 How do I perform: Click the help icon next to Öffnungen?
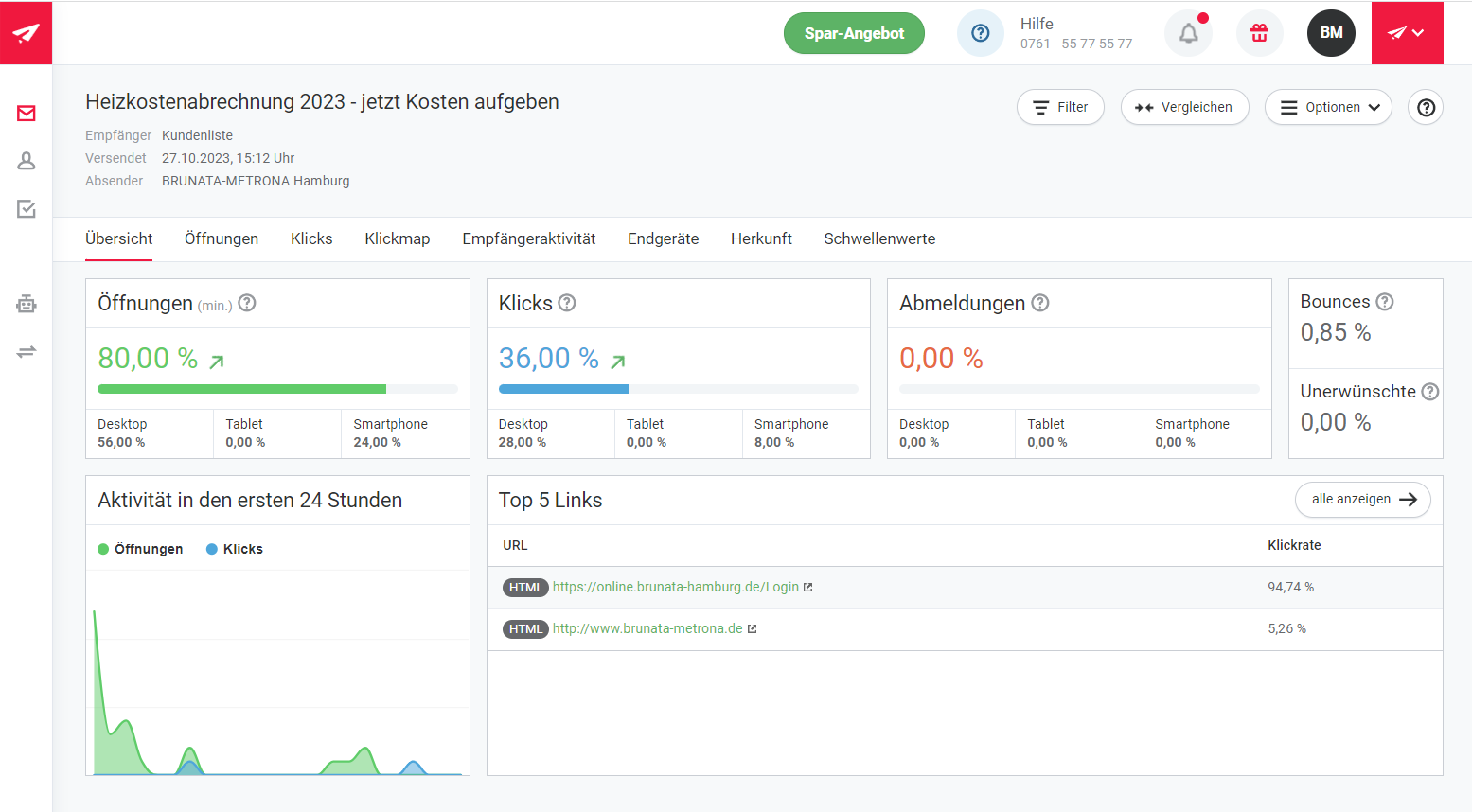(x=247, y=303)
